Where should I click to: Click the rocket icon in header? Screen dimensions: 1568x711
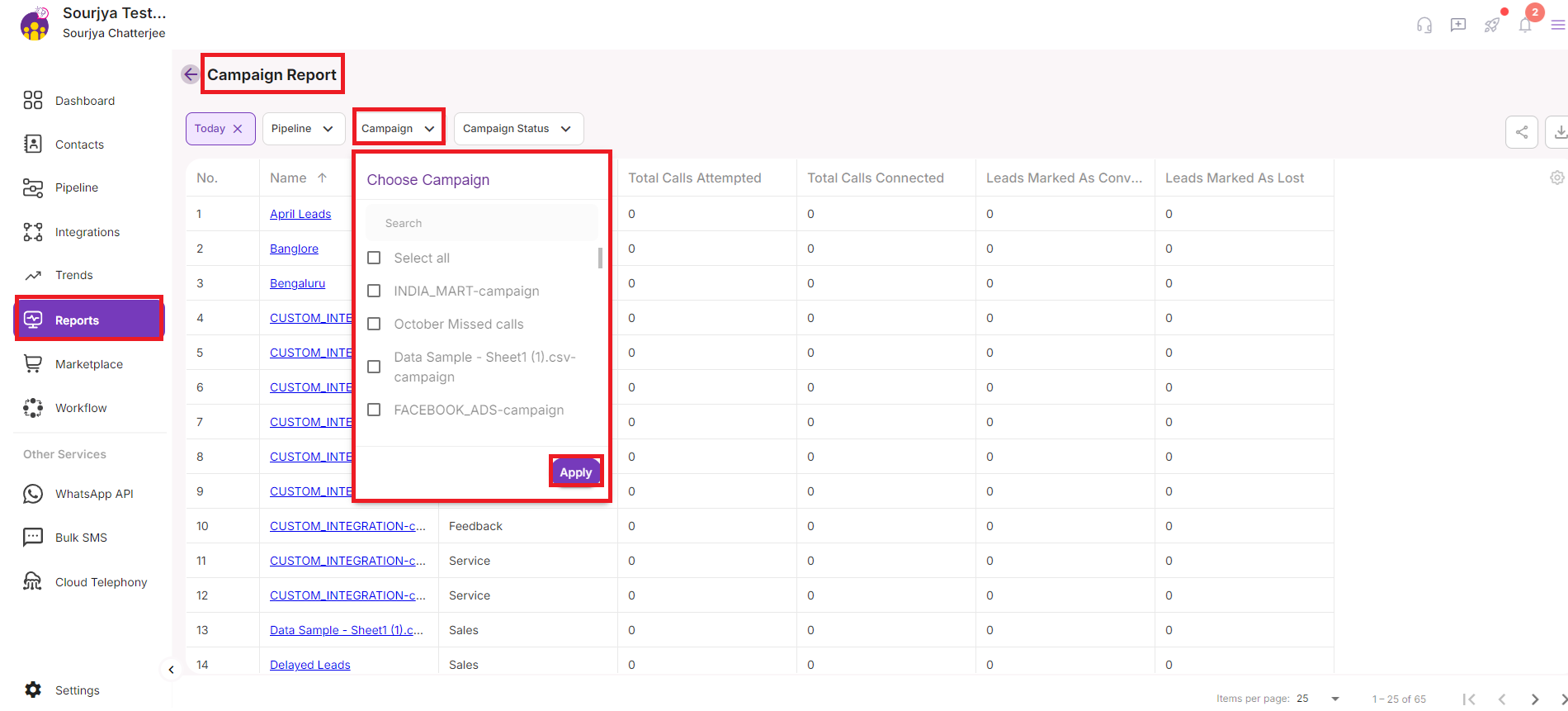point(1491,25)
